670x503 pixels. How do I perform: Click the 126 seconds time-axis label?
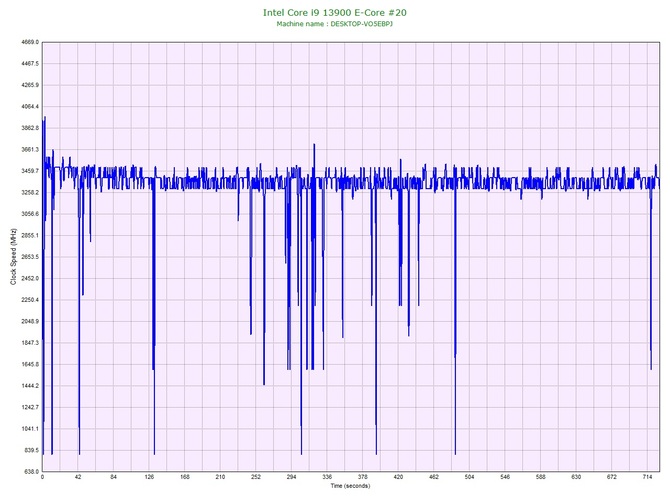[149, 477]
